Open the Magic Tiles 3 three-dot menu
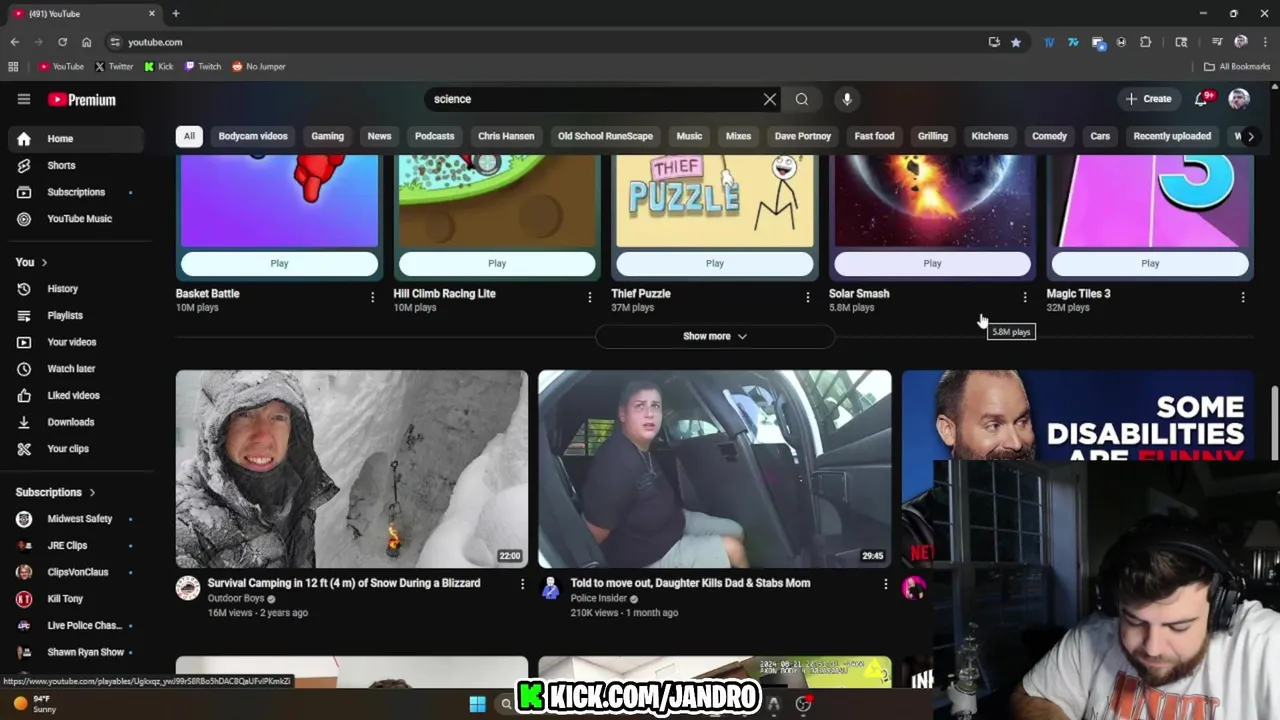 1243,297
